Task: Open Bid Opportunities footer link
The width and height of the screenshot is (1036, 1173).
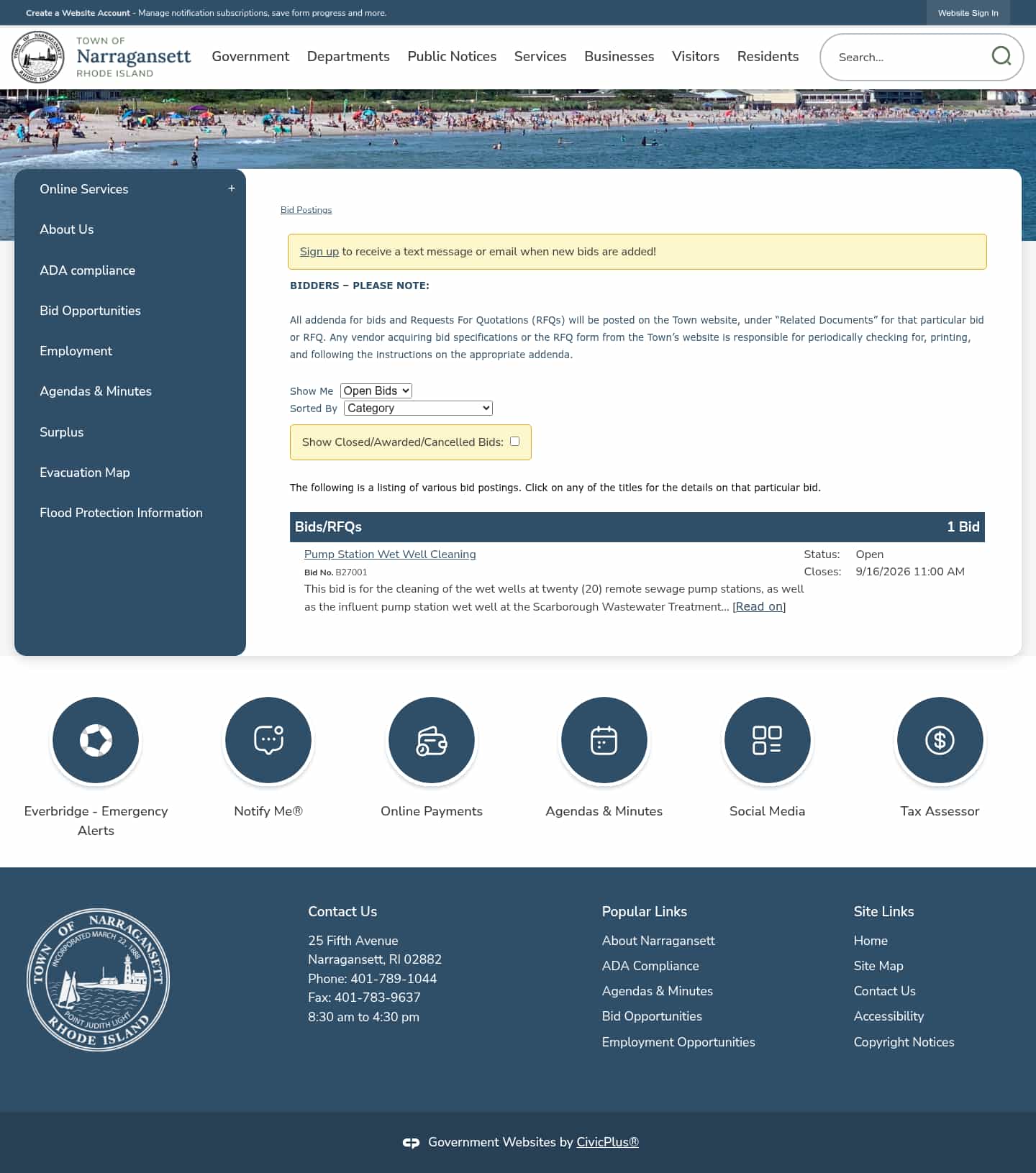Action: point(652,1016)
